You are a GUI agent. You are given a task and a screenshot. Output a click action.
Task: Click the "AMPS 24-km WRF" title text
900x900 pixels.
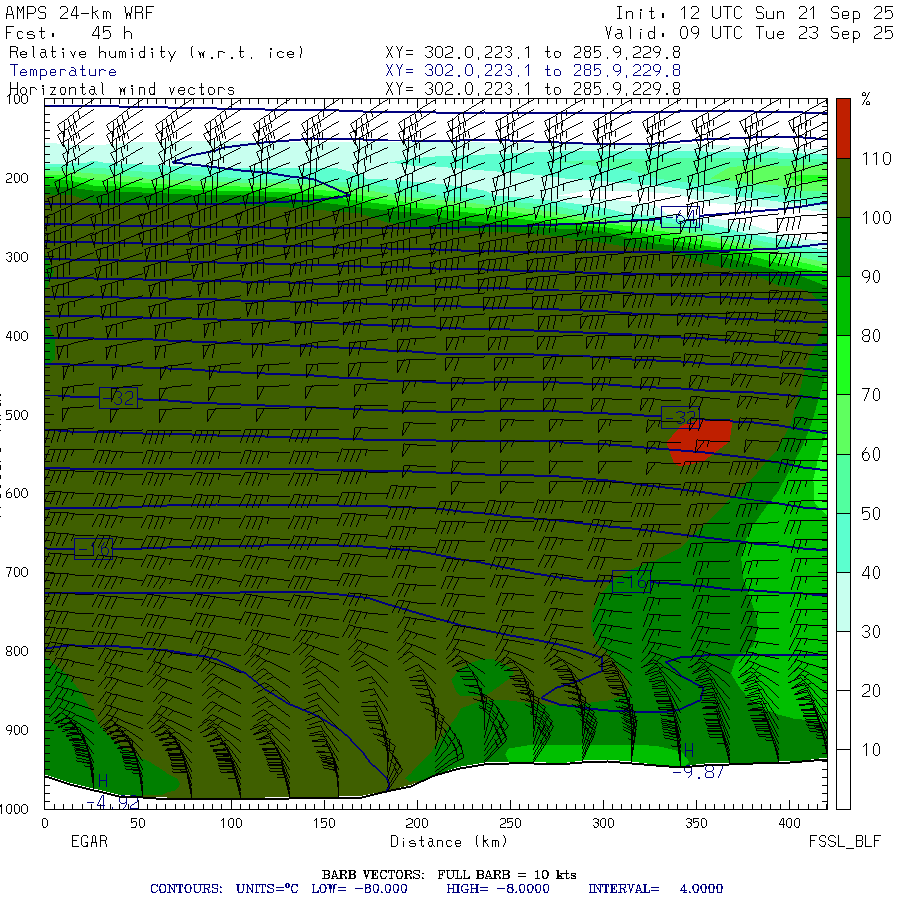click(79, 13)
